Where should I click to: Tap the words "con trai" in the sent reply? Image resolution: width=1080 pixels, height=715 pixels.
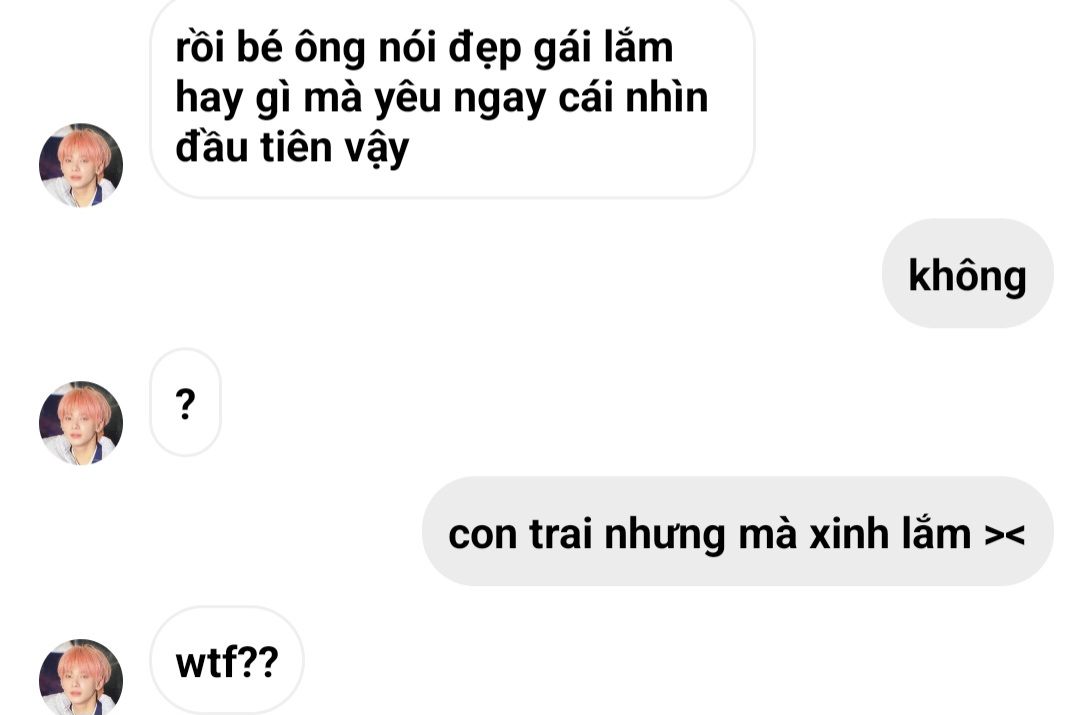click(520, 534)
